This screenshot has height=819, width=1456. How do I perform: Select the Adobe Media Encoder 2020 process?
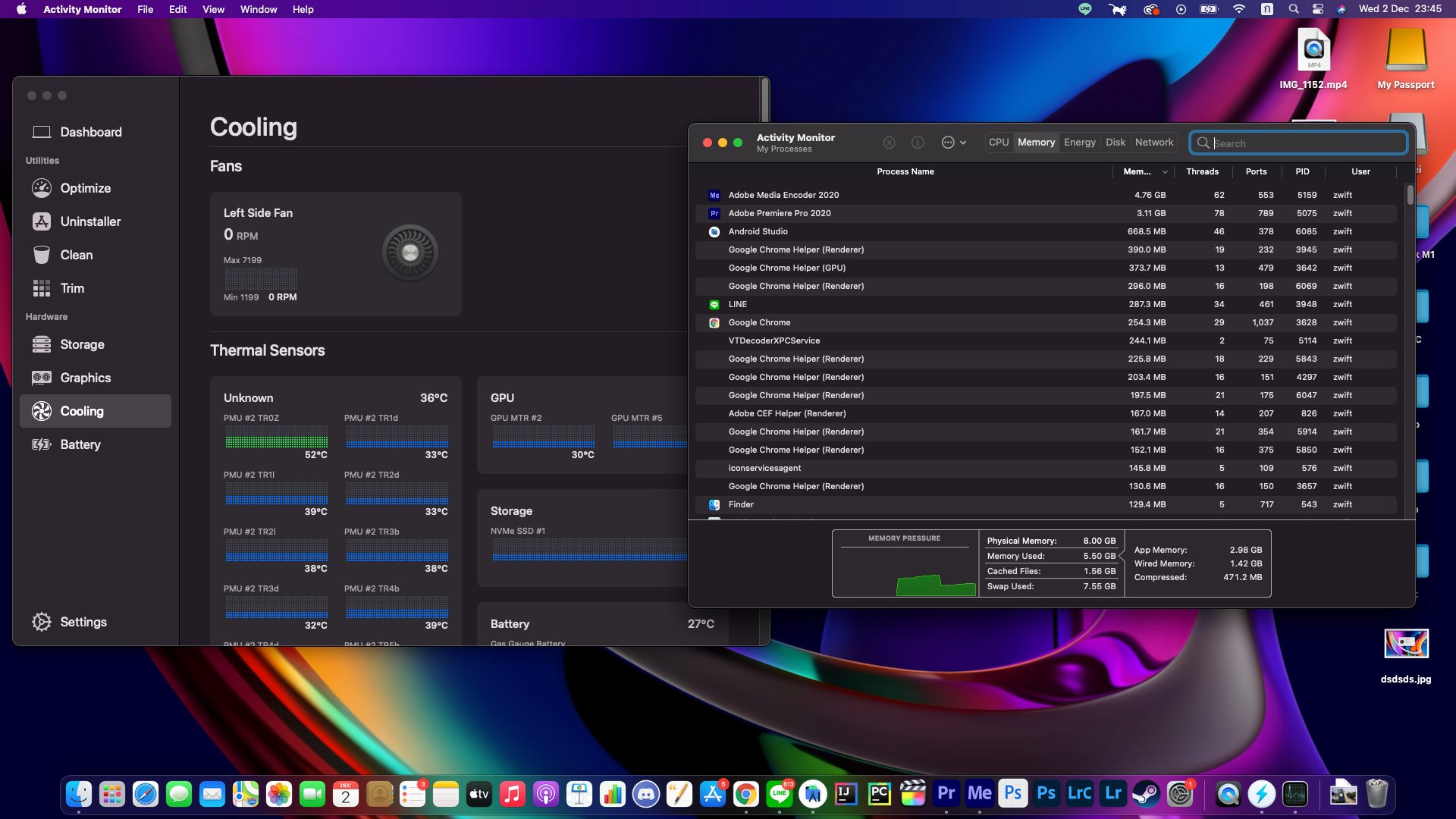click(1046, 195)
